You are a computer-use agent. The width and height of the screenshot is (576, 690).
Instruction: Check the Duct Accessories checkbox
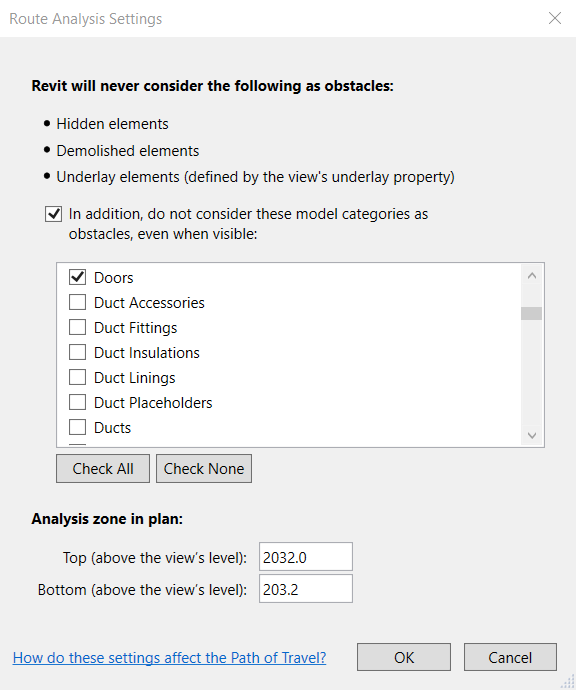point(77,302)
